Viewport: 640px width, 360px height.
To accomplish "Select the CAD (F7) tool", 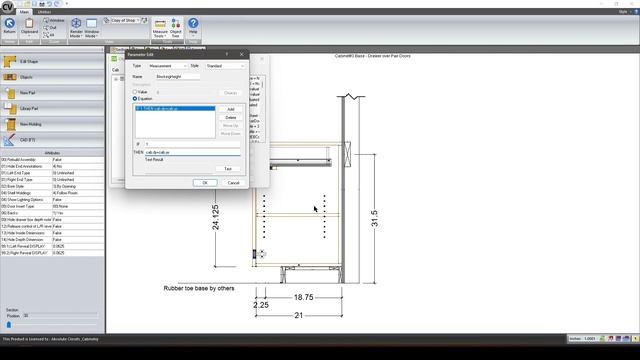I will [x=52, y=140].
